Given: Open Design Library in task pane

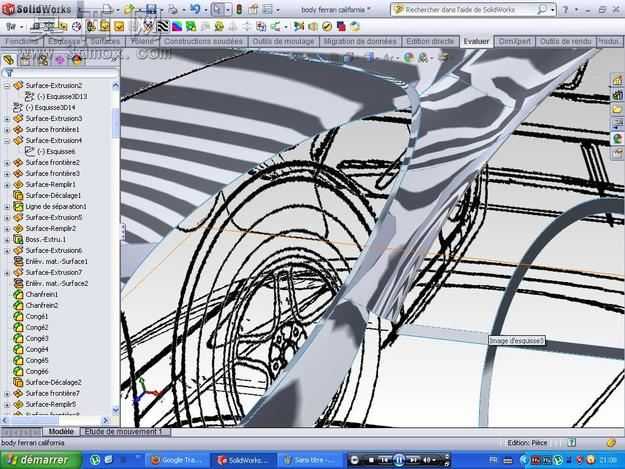Looking at the screenshot, I should [x=617, y=95].
